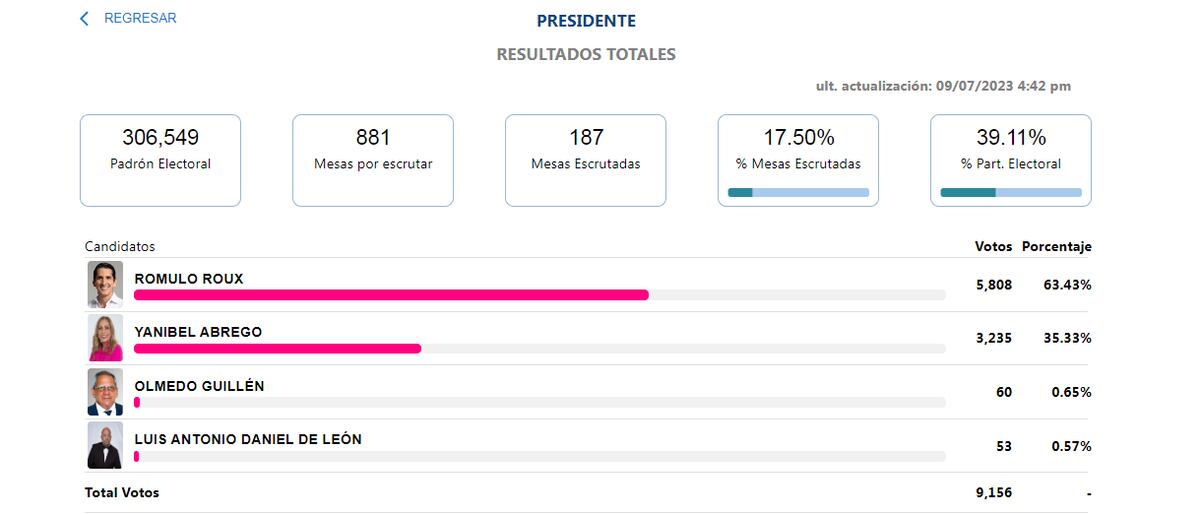Select the OLMEDO GUILLÉN candidate name
This screenshot has width=1200, height=515.
[x=199, y=386]
